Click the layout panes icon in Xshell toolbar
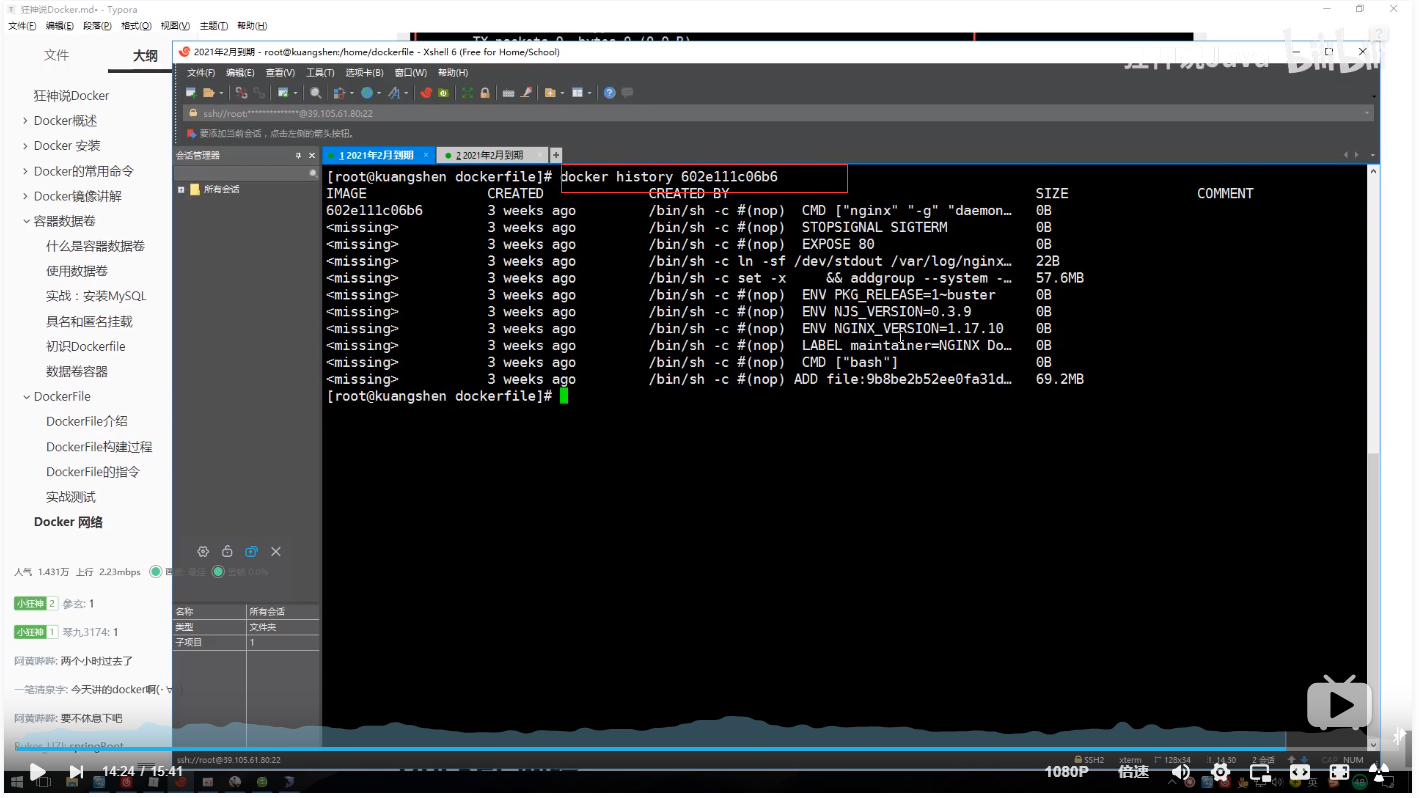This screenshot has height=798, width=1422. click(x=577, y=93)
